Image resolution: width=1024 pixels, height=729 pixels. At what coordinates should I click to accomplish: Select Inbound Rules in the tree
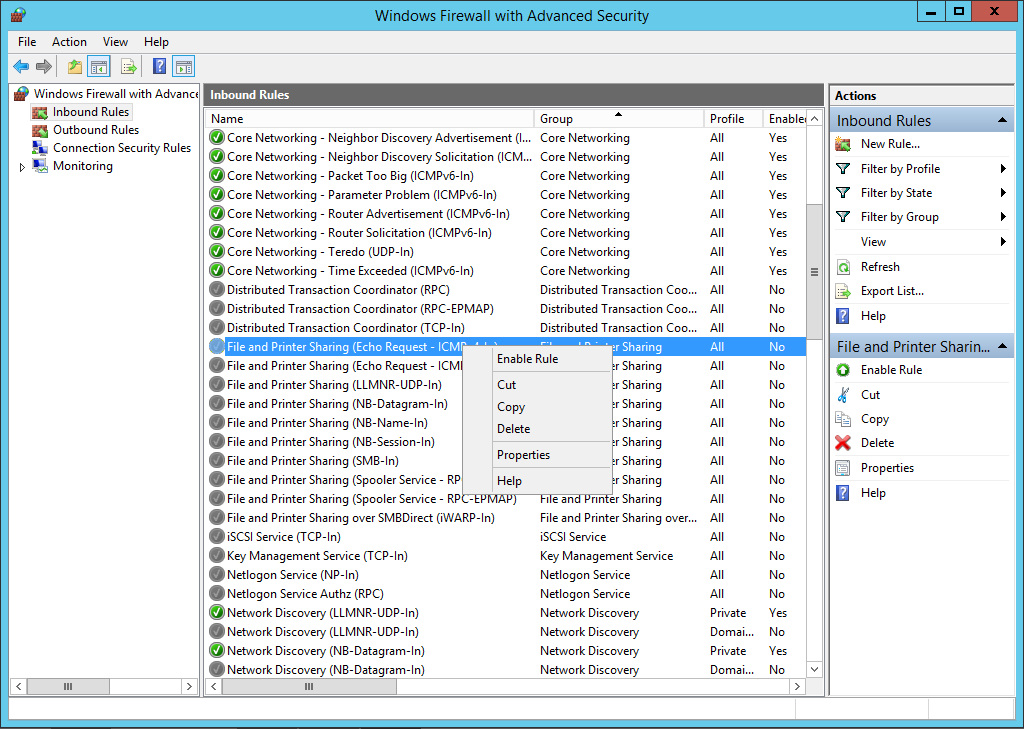[x=91, y=112]
